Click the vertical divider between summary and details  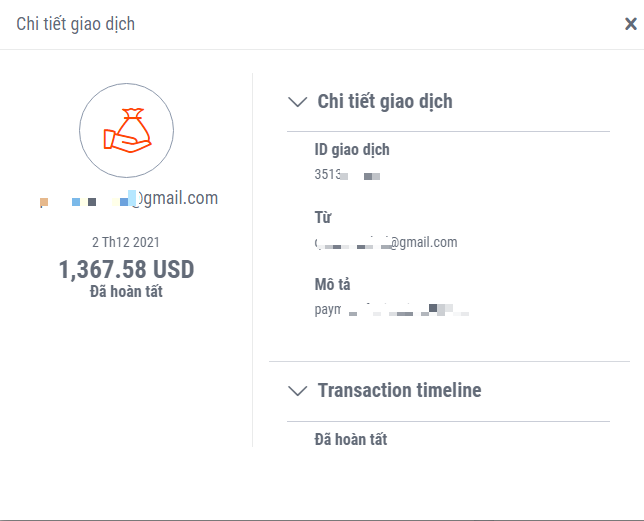(253, 260)
